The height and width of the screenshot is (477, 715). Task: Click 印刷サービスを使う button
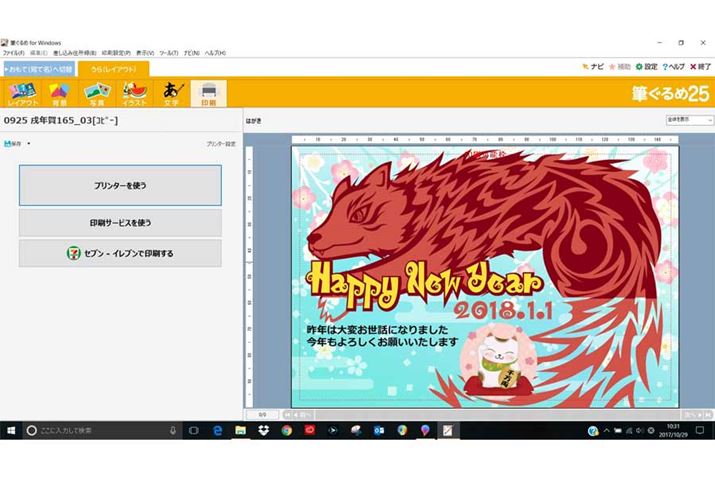[x=120, y=223]
